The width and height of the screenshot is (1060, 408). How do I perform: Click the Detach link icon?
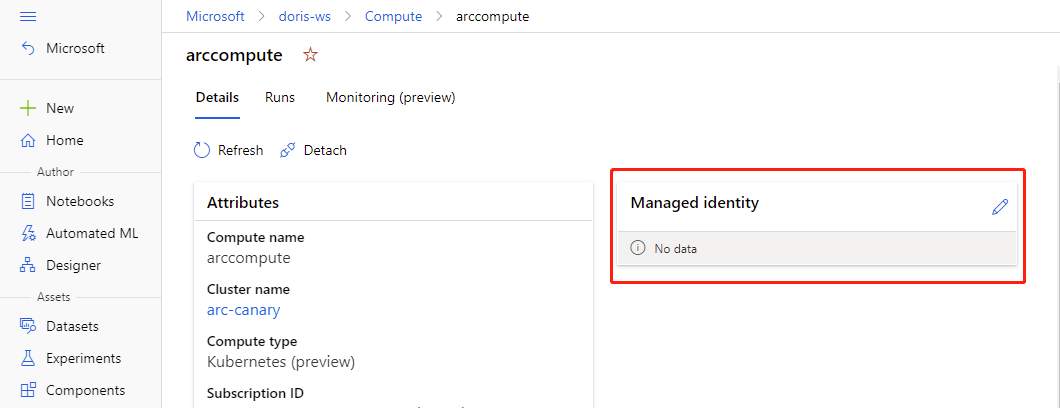click(x=287, y=151)
